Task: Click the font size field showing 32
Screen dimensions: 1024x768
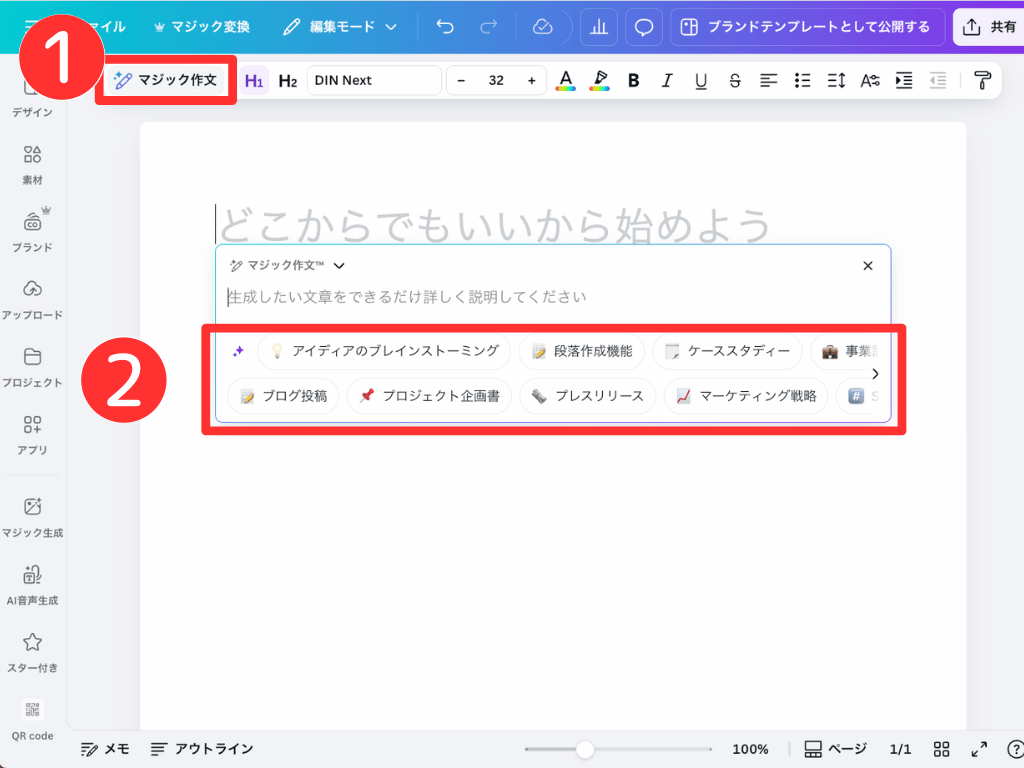Action: (496, 80)
